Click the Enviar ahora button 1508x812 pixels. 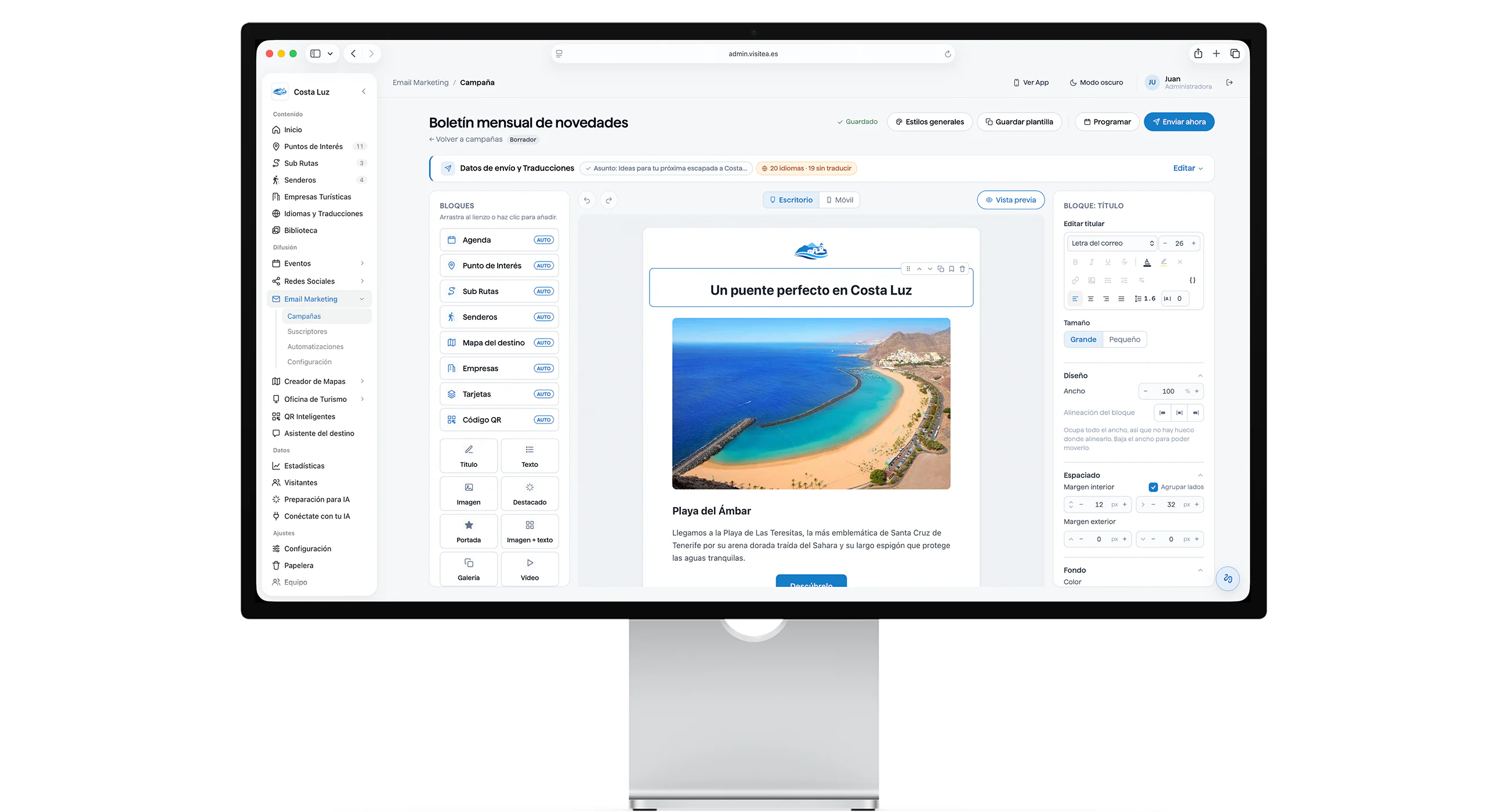pos(1179,122)
